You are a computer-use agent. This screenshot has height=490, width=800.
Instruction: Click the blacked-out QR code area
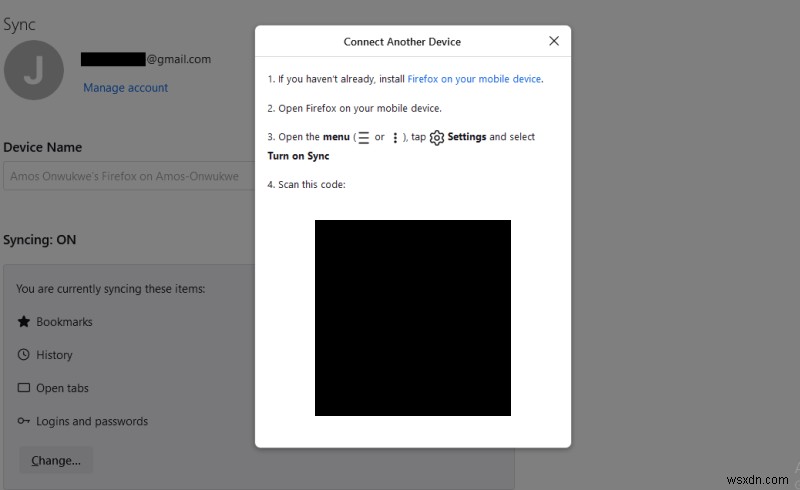413,317
